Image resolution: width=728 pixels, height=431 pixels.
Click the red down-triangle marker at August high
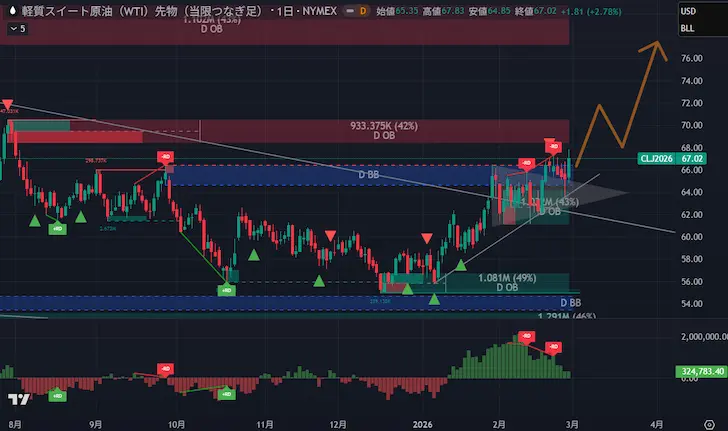point(8,104)
